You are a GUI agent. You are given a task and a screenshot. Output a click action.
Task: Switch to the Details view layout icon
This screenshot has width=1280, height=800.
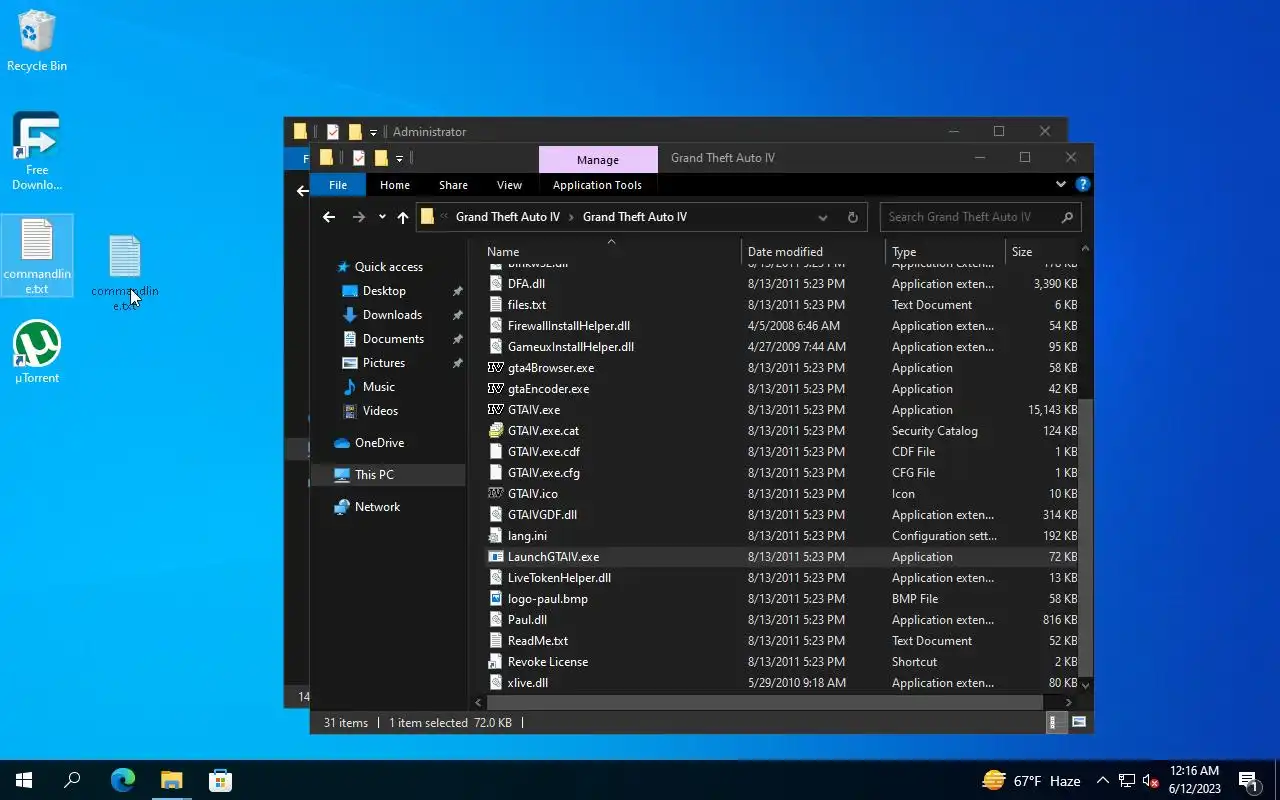pos(1054,722)
